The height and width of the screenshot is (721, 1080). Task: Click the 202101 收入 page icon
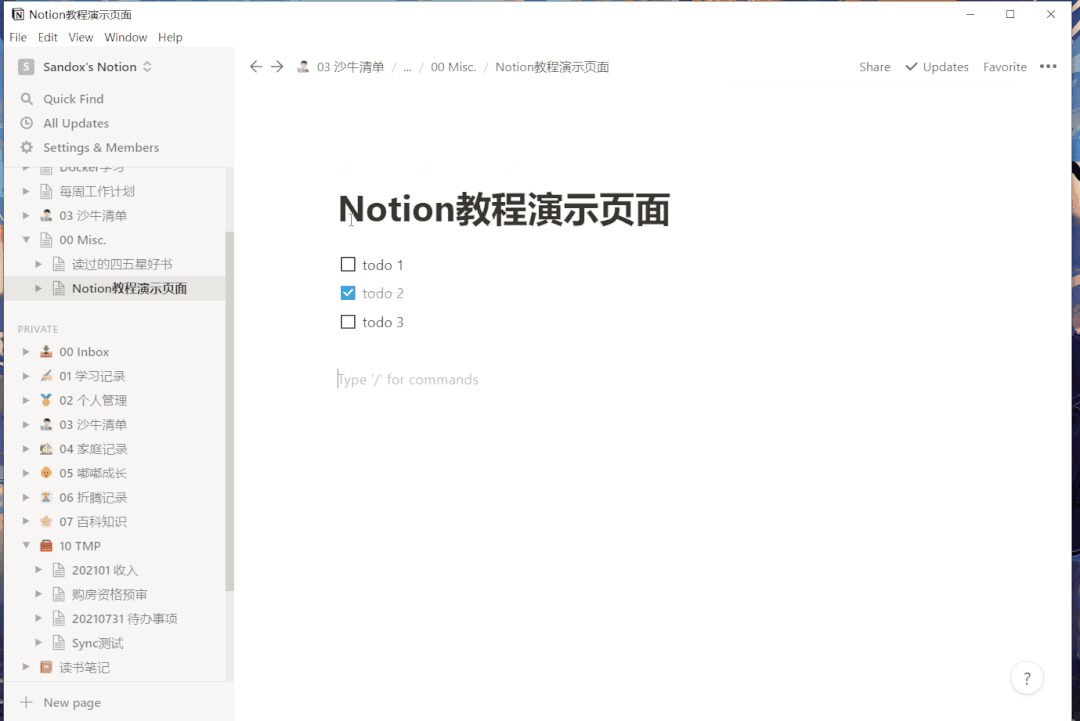pyautogui.click(x=59, y=570)
